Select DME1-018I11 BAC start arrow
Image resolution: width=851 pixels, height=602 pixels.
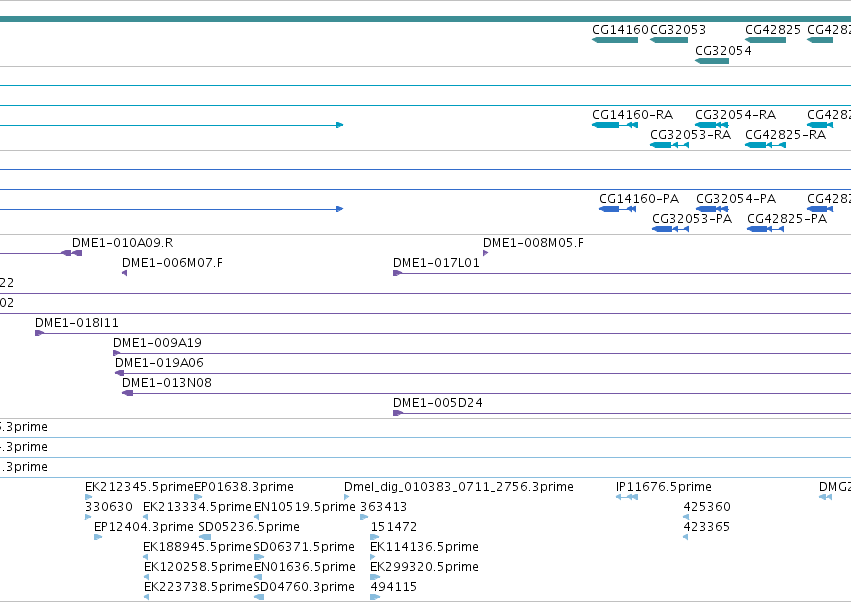tap(39, 333)
